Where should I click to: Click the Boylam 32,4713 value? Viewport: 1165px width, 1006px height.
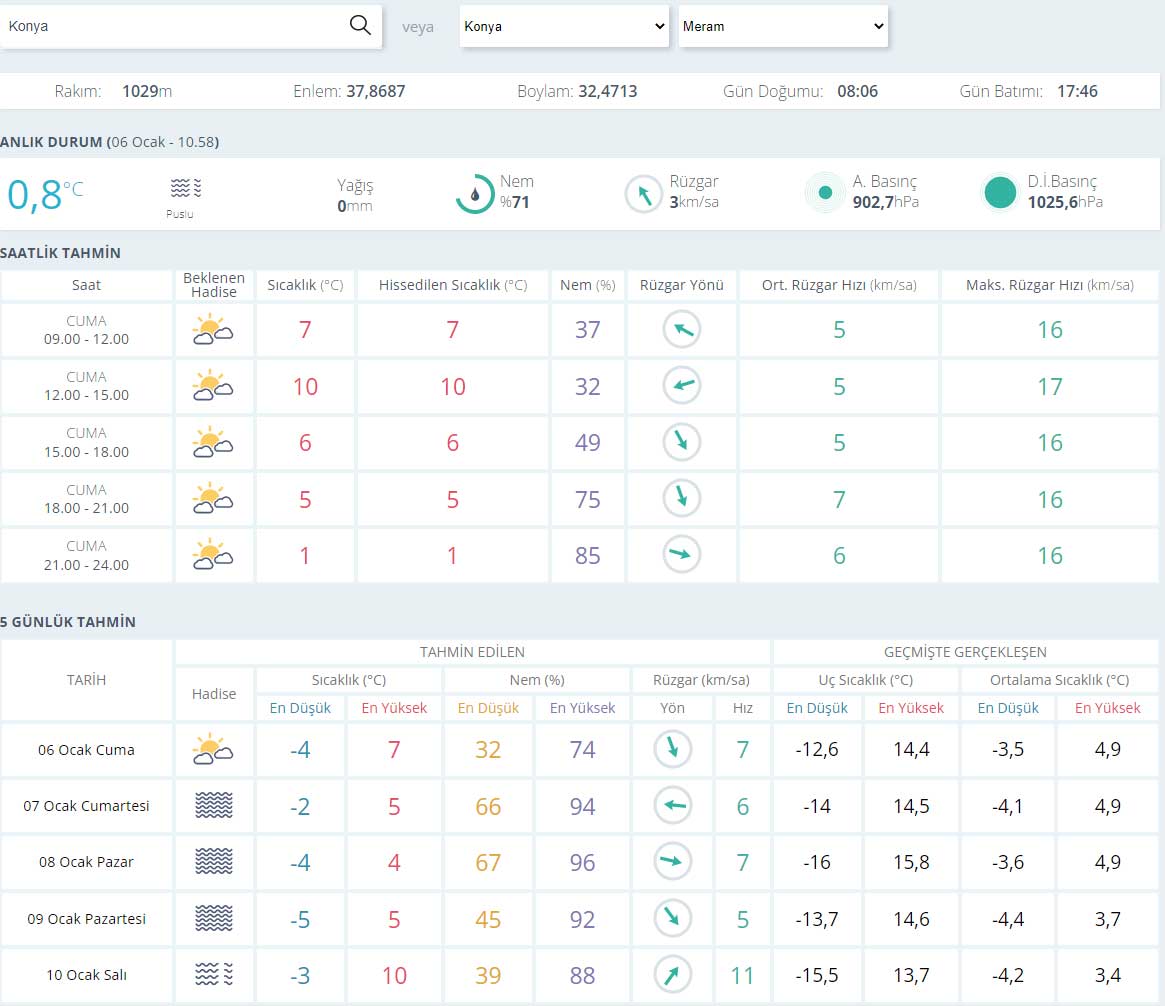click(x=608, y=91)
